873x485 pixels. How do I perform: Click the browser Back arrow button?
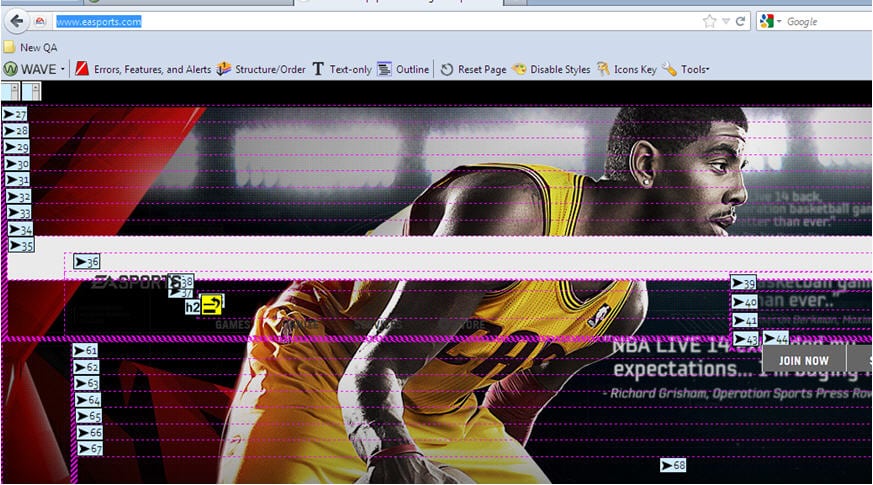click(x=16, y=21)
